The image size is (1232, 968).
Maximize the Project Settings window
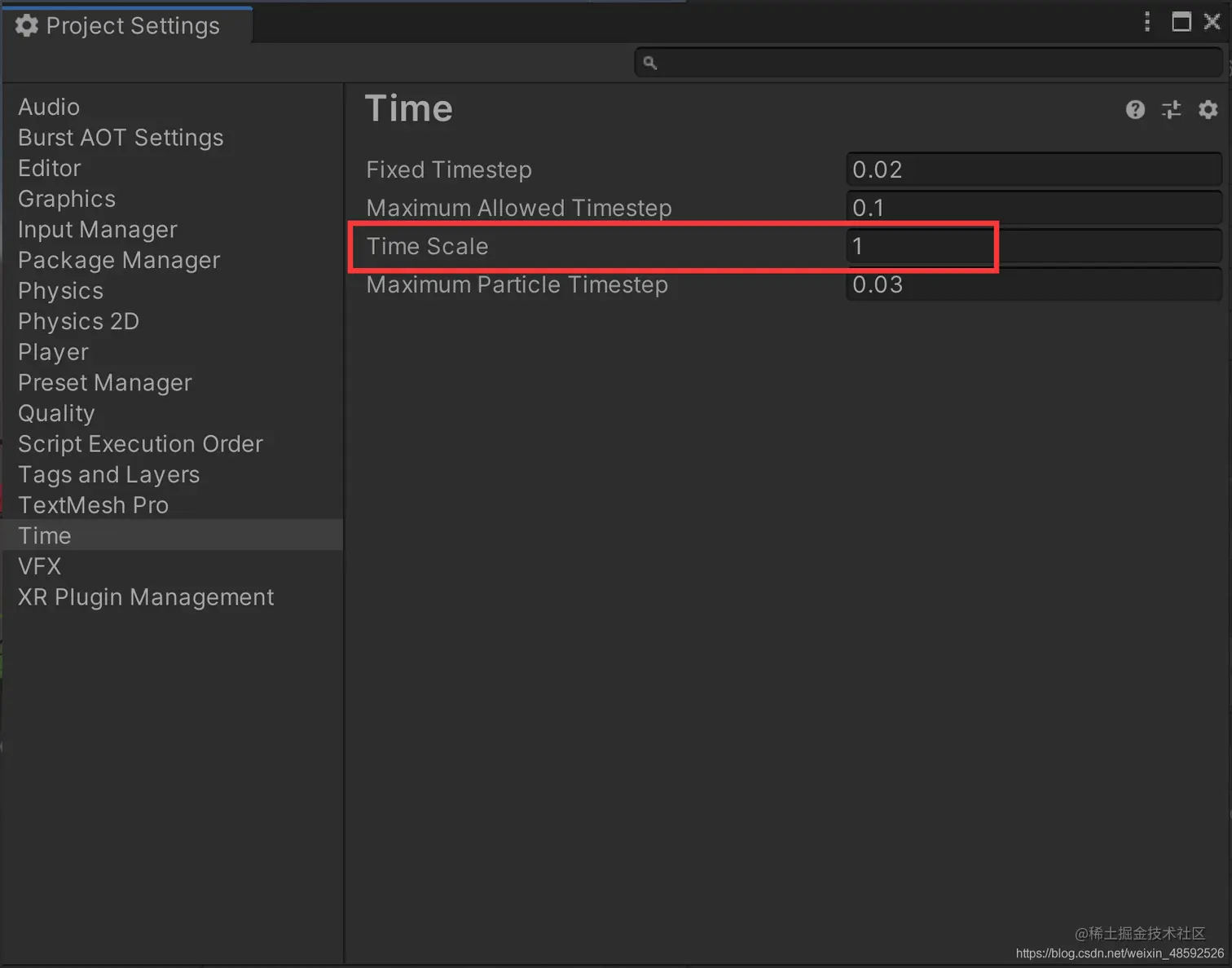pos(1181,22)
